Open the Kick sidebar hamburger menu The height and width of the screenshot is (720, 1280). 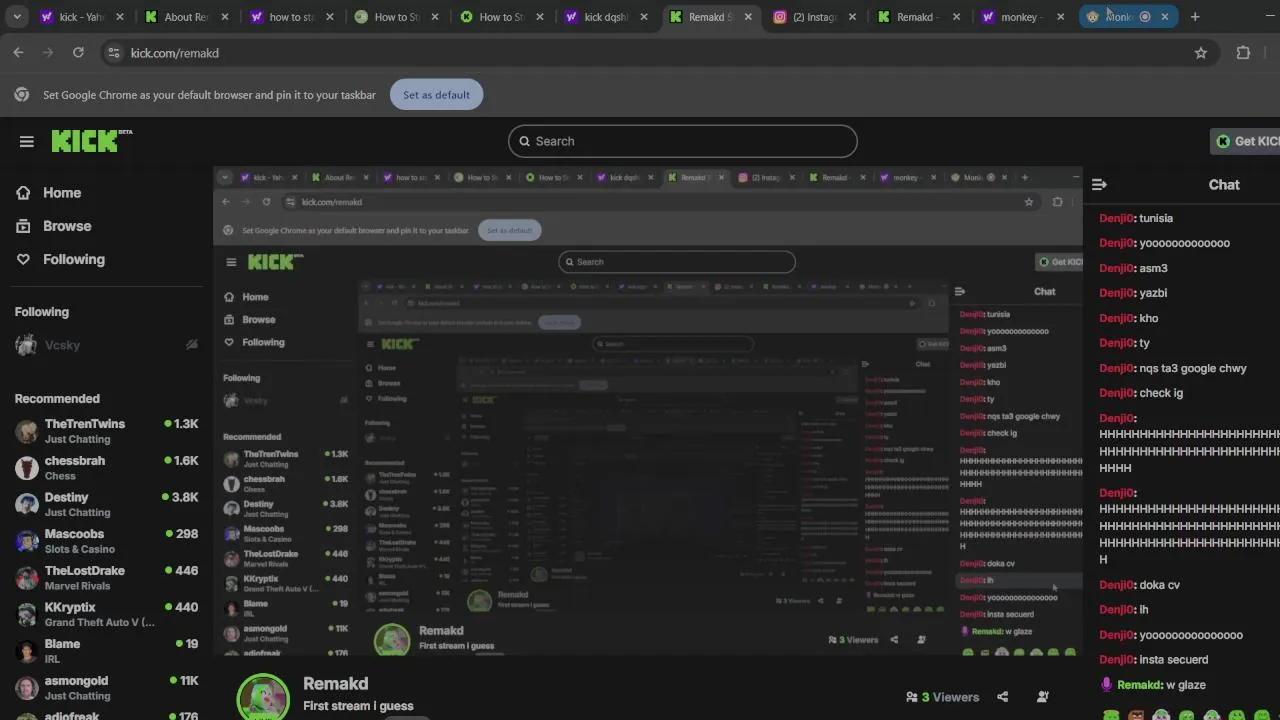click(27, 141)
